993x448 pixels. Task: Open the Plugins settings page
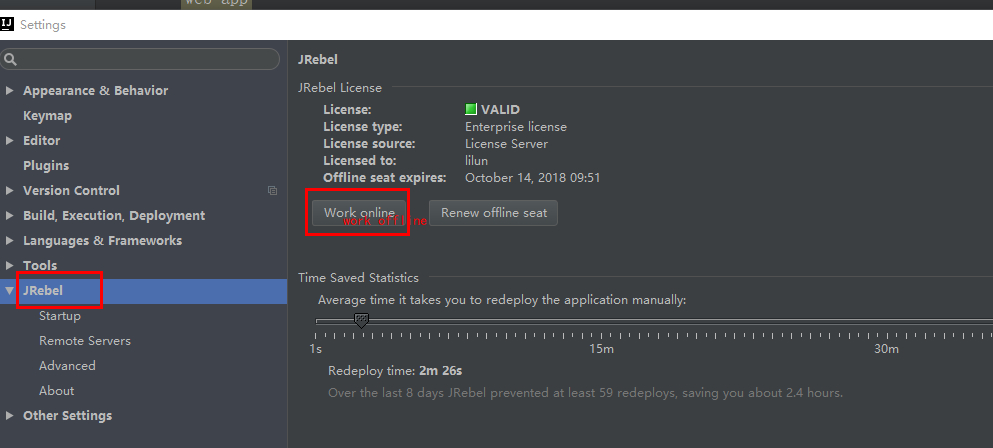click(46, 165)
